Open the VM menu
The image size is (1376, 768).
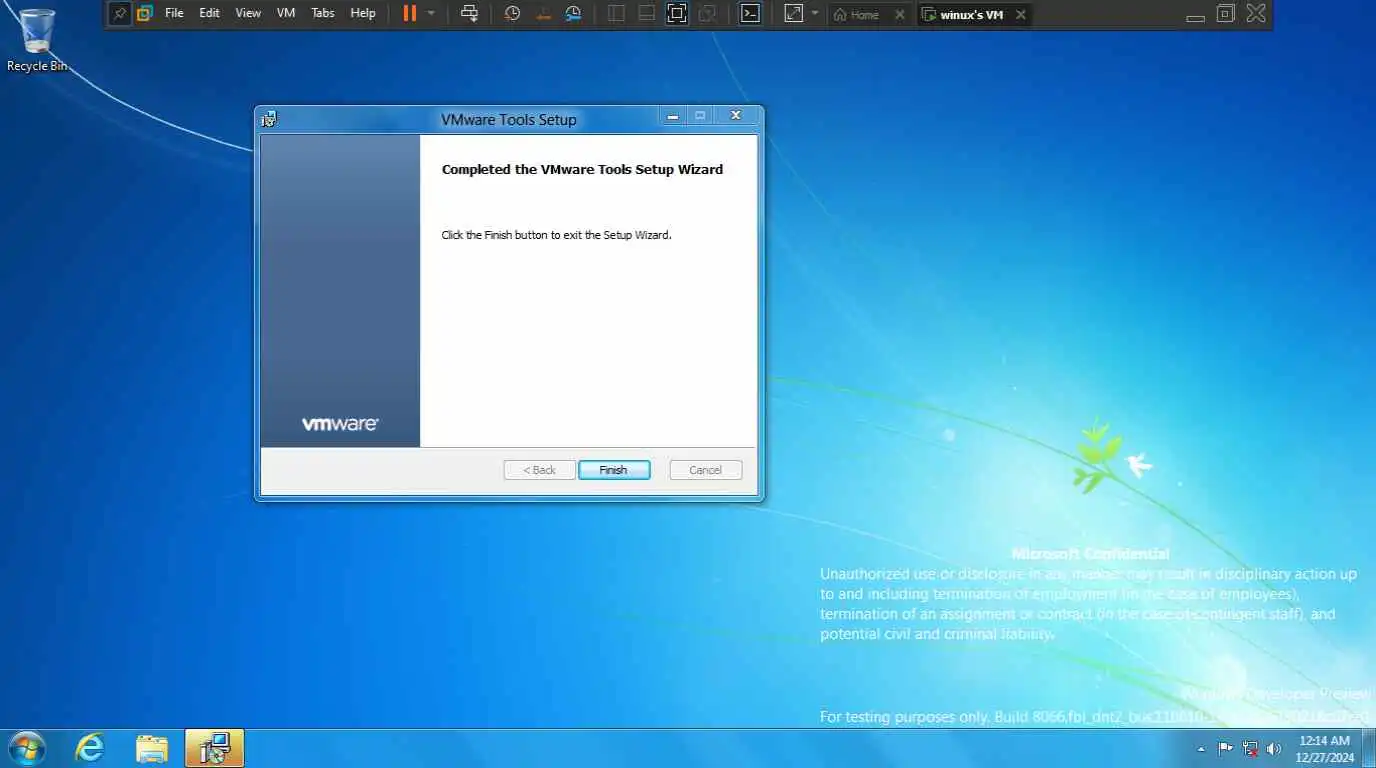tap(286, 14)
